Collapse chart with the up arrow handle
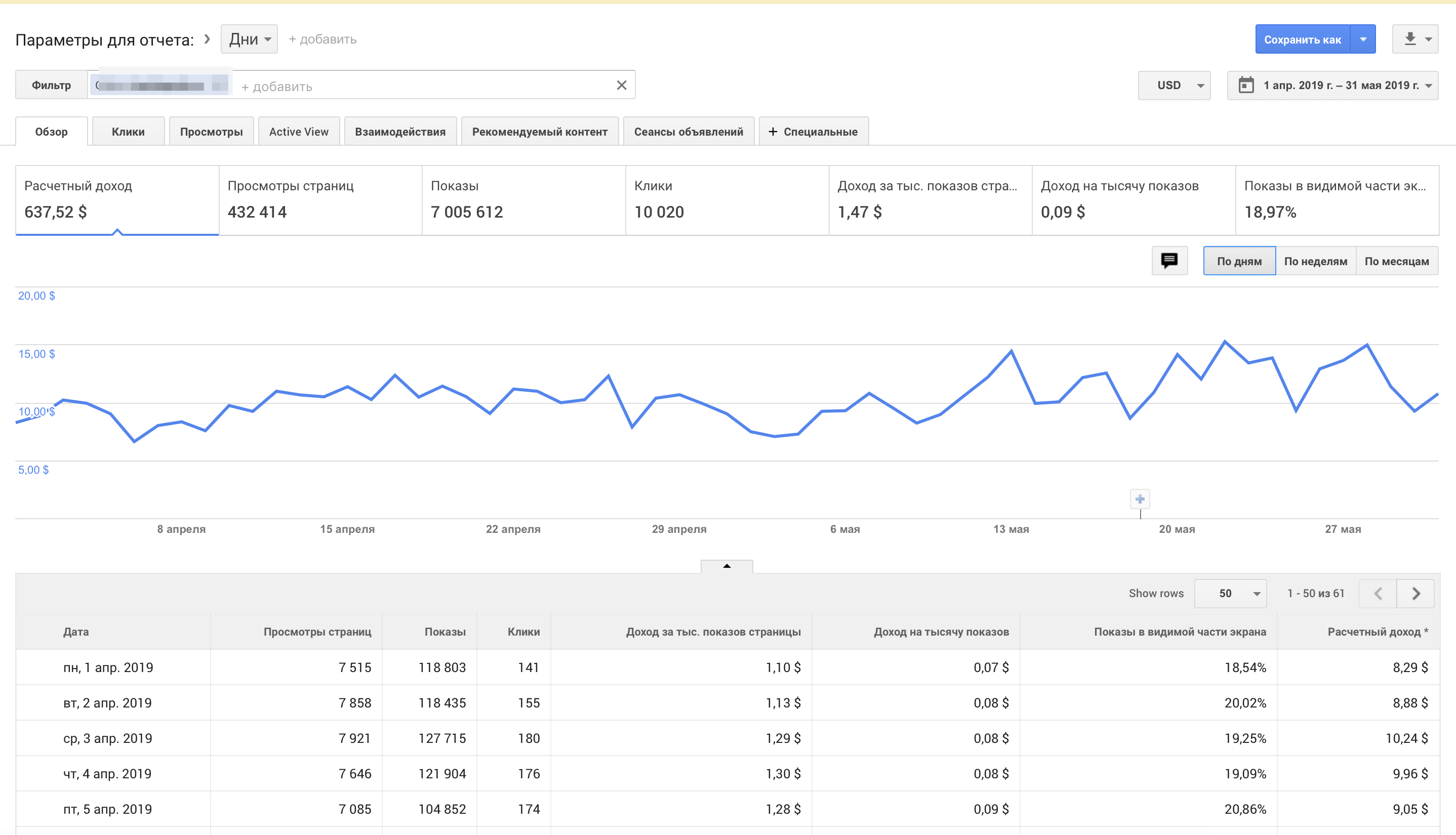 click(726, 566)
